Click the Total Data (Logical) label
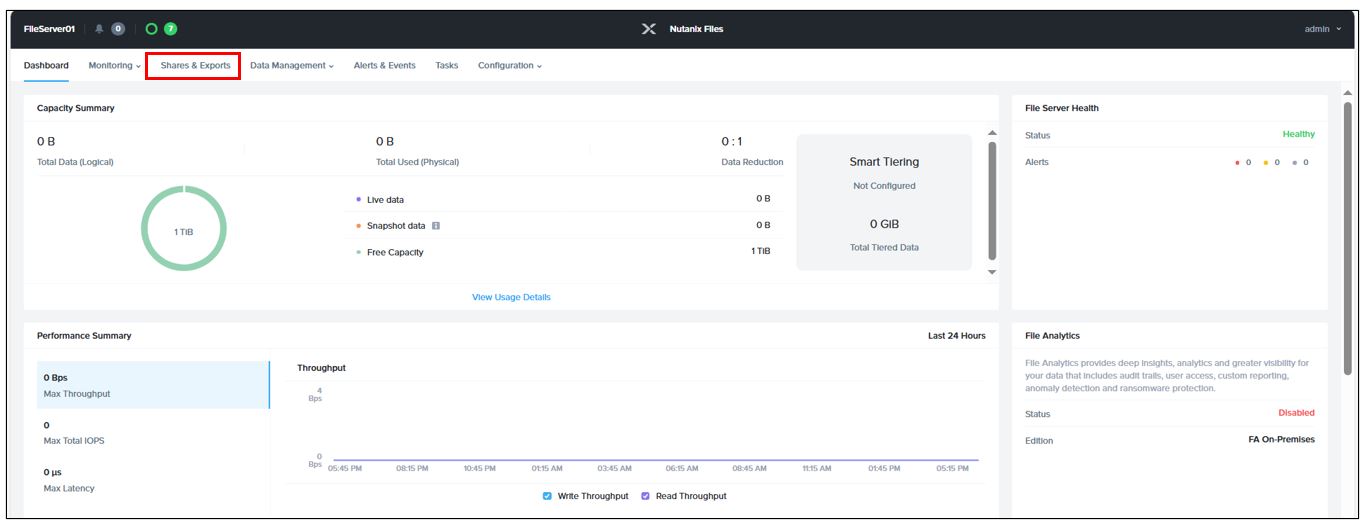 point(75,162)
